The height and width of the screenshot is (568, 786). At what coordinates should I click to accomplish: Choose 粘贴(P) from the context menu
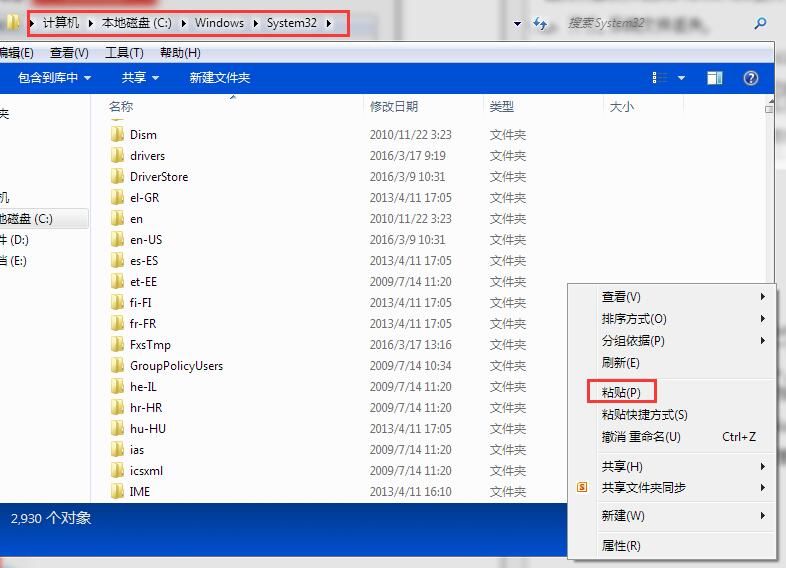tap(621, 392)
